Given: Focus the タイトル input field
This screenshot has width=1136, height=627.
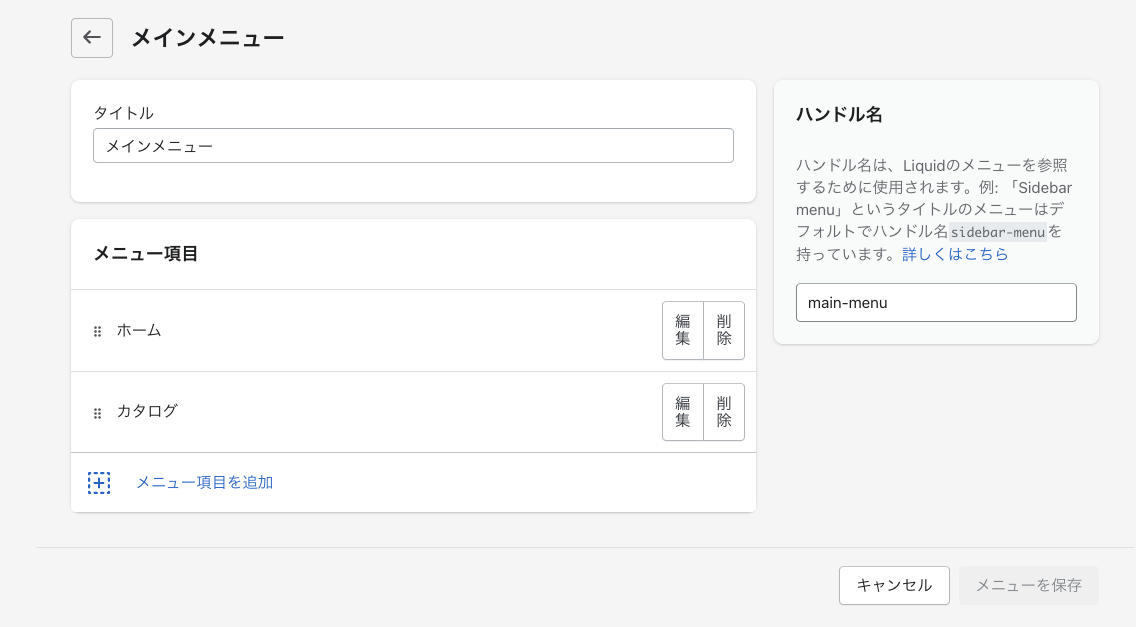Looking at the screenshot, I should 413,146.
